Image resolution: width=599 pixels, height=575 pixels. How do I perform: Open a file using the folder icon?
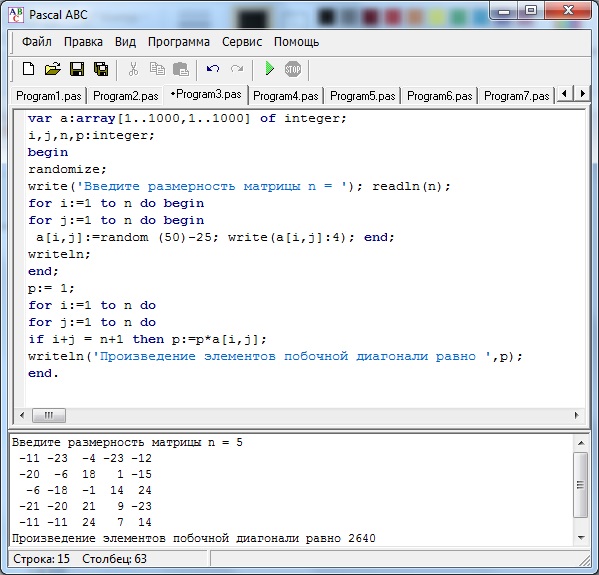coord(53,69)
